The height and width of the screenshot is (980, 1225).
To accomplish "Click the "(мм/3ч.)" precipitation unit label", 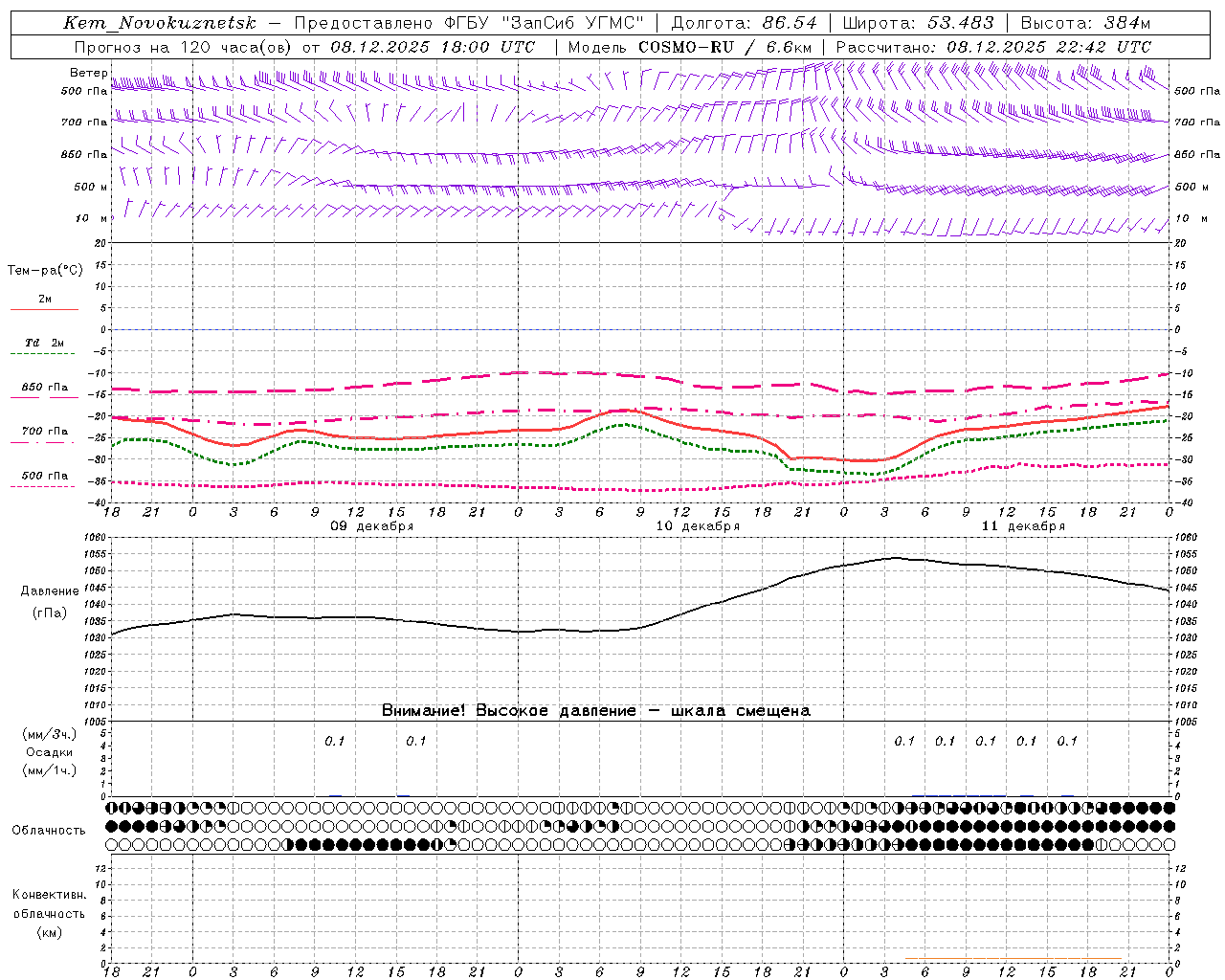I will pyautogui.click(x=50, y=734).
